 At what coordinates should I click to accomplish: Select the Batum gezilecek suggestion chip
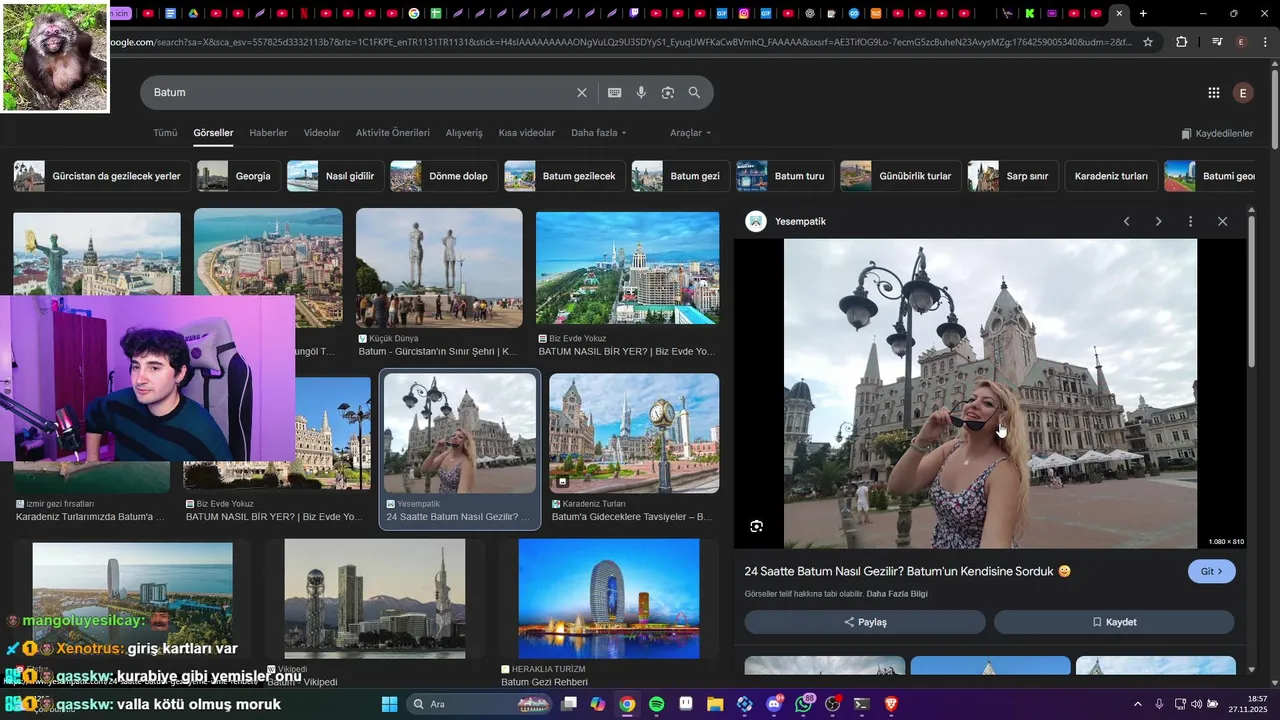[565, 176]
